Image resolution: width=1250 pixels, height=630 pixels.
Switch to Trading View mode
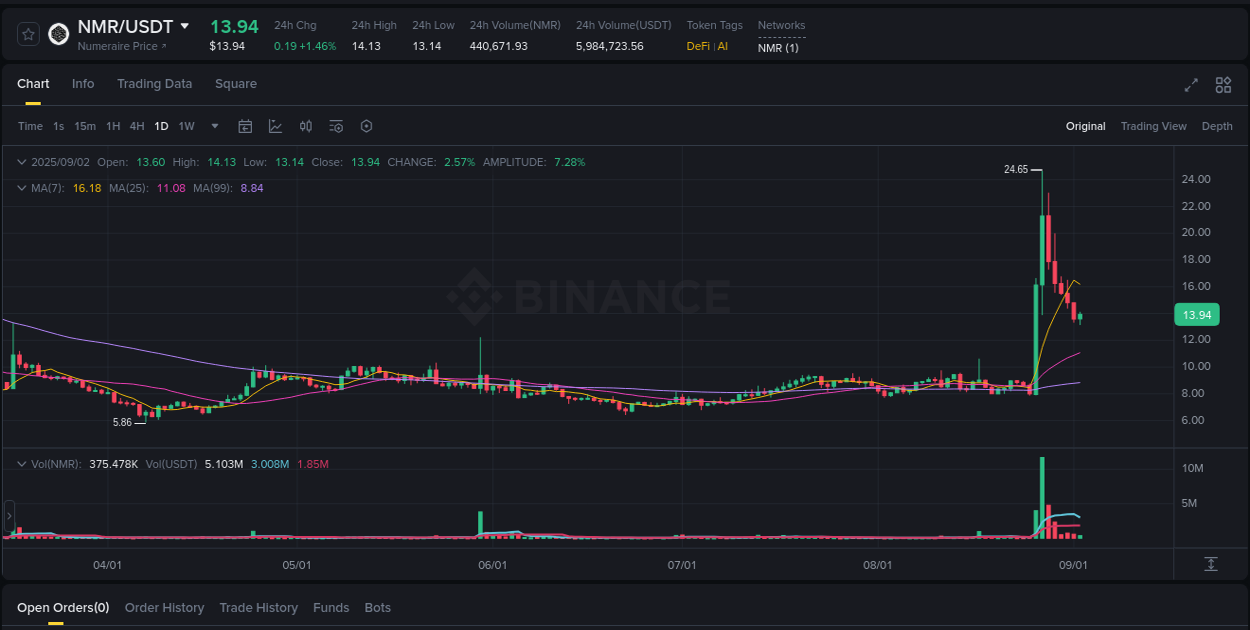[1153, 126]
